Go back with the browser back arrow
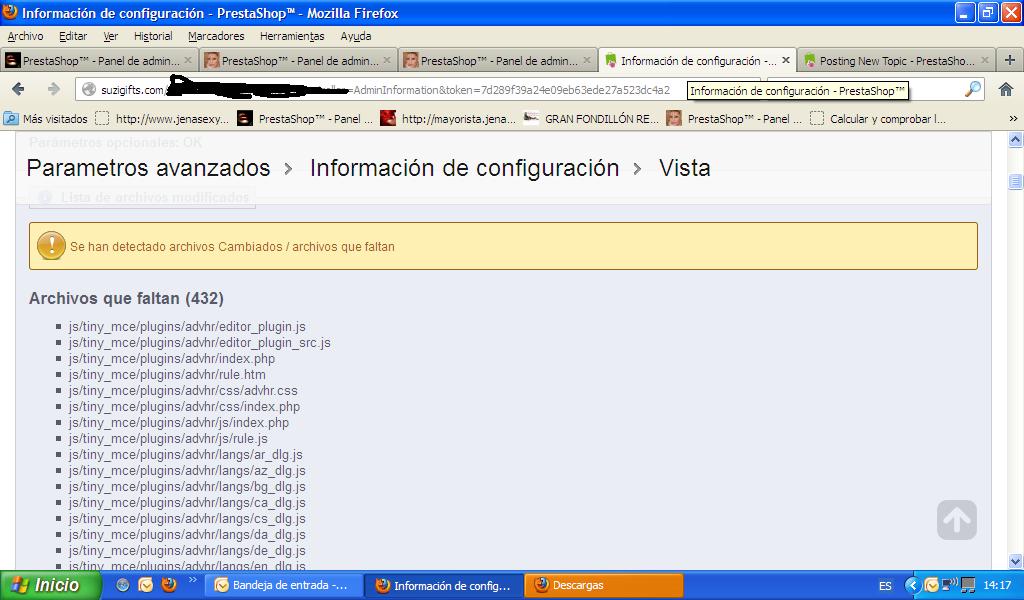1024x600 pixels. (x=18, y=89)
